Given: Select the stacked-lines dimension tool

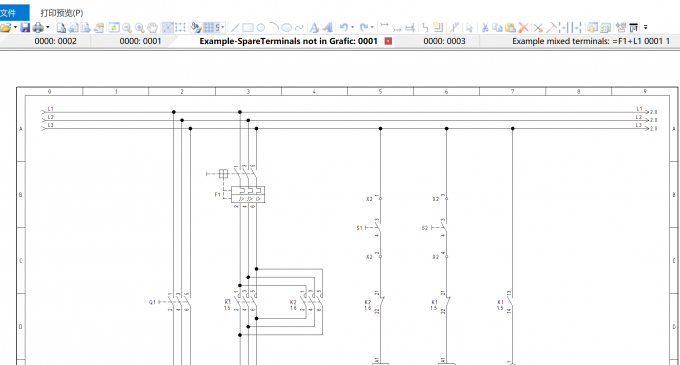Looking at the screenshot, I should click(x=410, y=28).
